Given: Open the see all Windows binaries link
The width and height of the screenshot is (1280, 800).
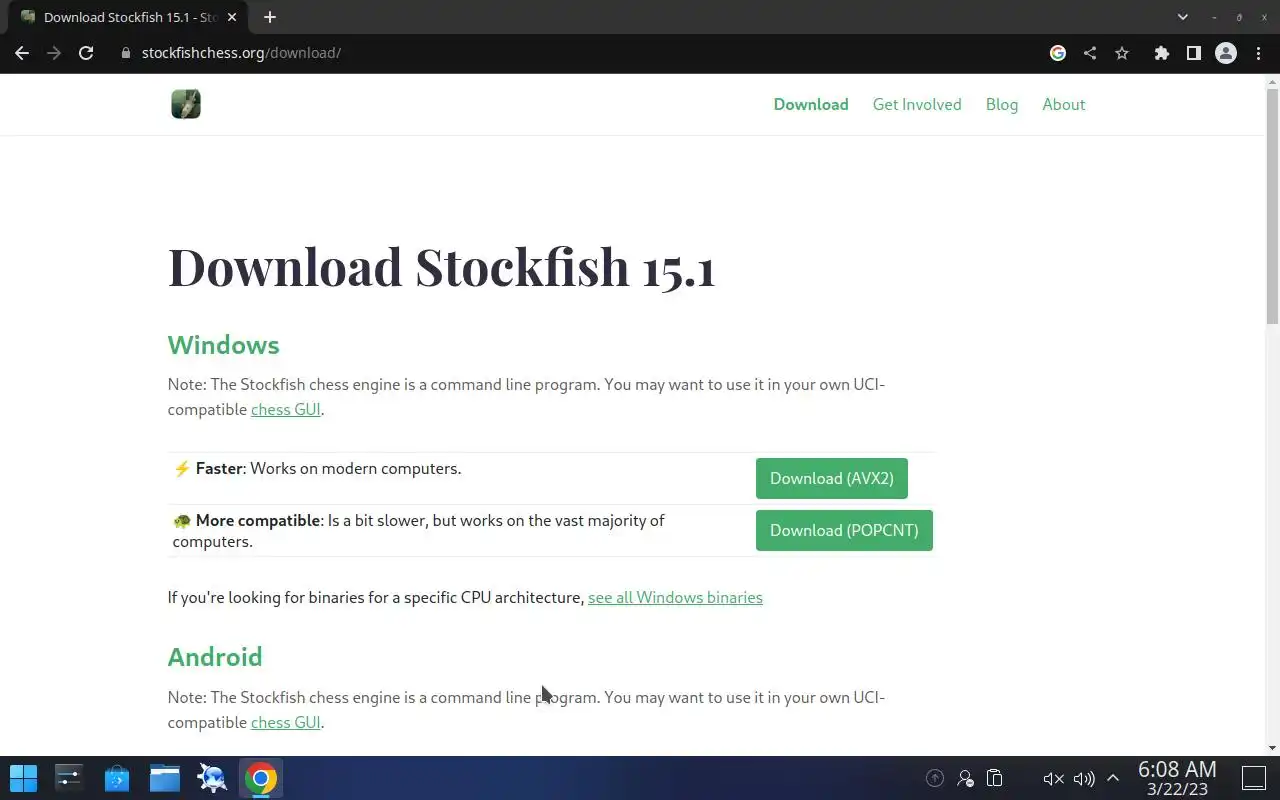Looking at the screenshot, I should [675, 597].
